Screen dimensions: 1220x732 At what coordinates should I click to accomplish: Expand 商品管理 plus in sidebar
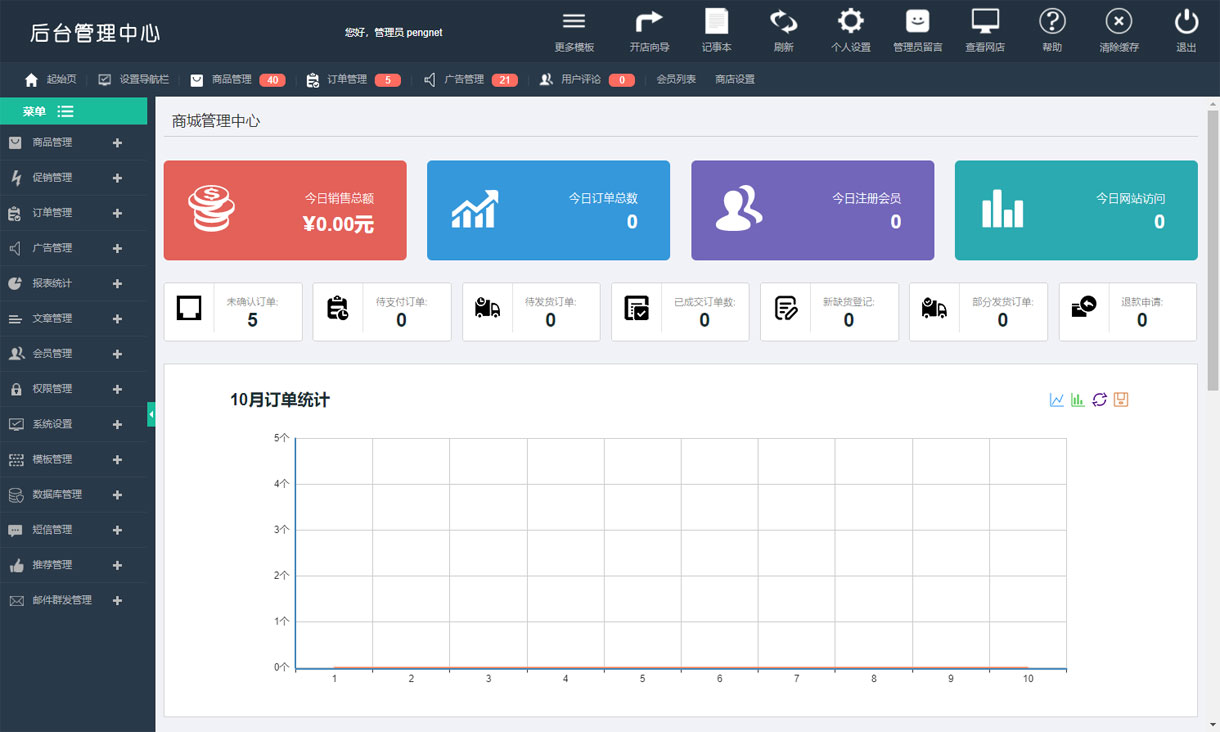tap(117, 143)
